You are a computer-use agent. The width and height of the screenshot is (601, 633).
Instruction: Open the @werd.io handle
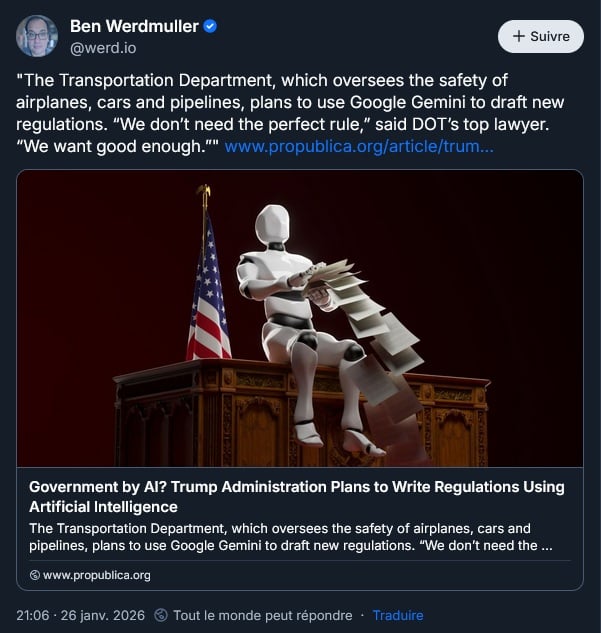(103, 48)
